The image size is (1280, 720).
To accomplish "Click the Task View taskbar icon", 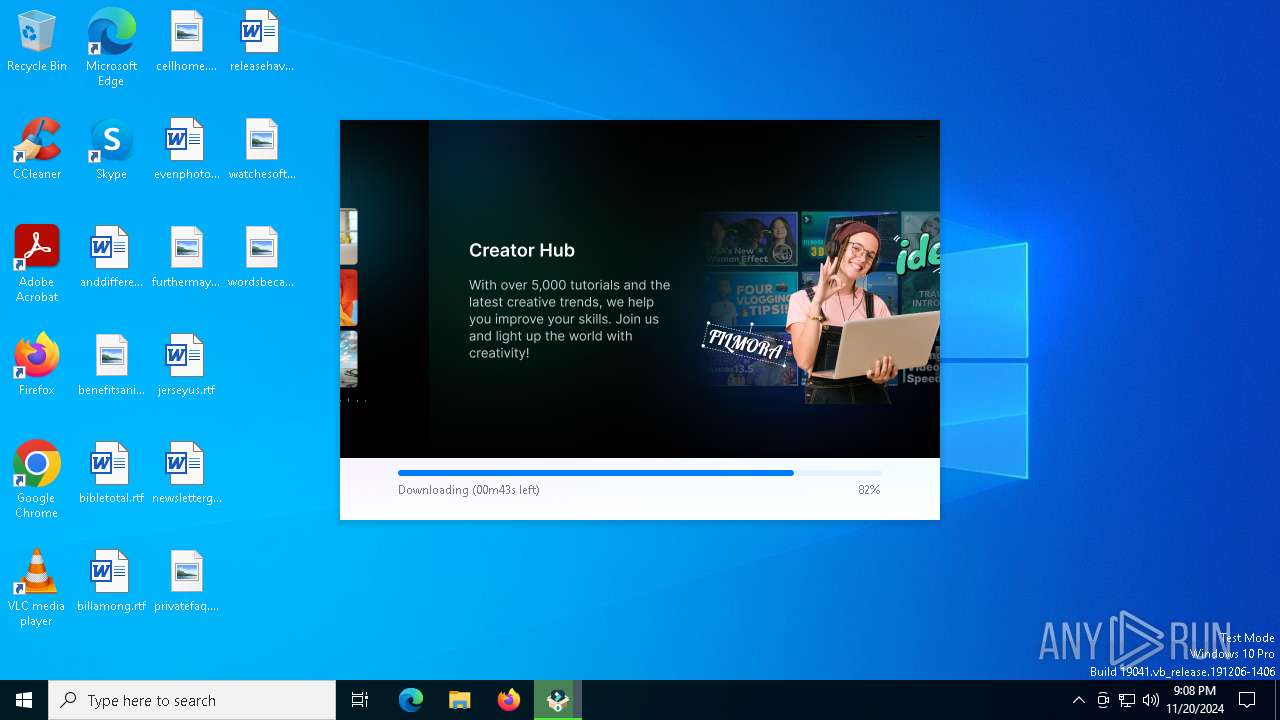I will 360,700.
